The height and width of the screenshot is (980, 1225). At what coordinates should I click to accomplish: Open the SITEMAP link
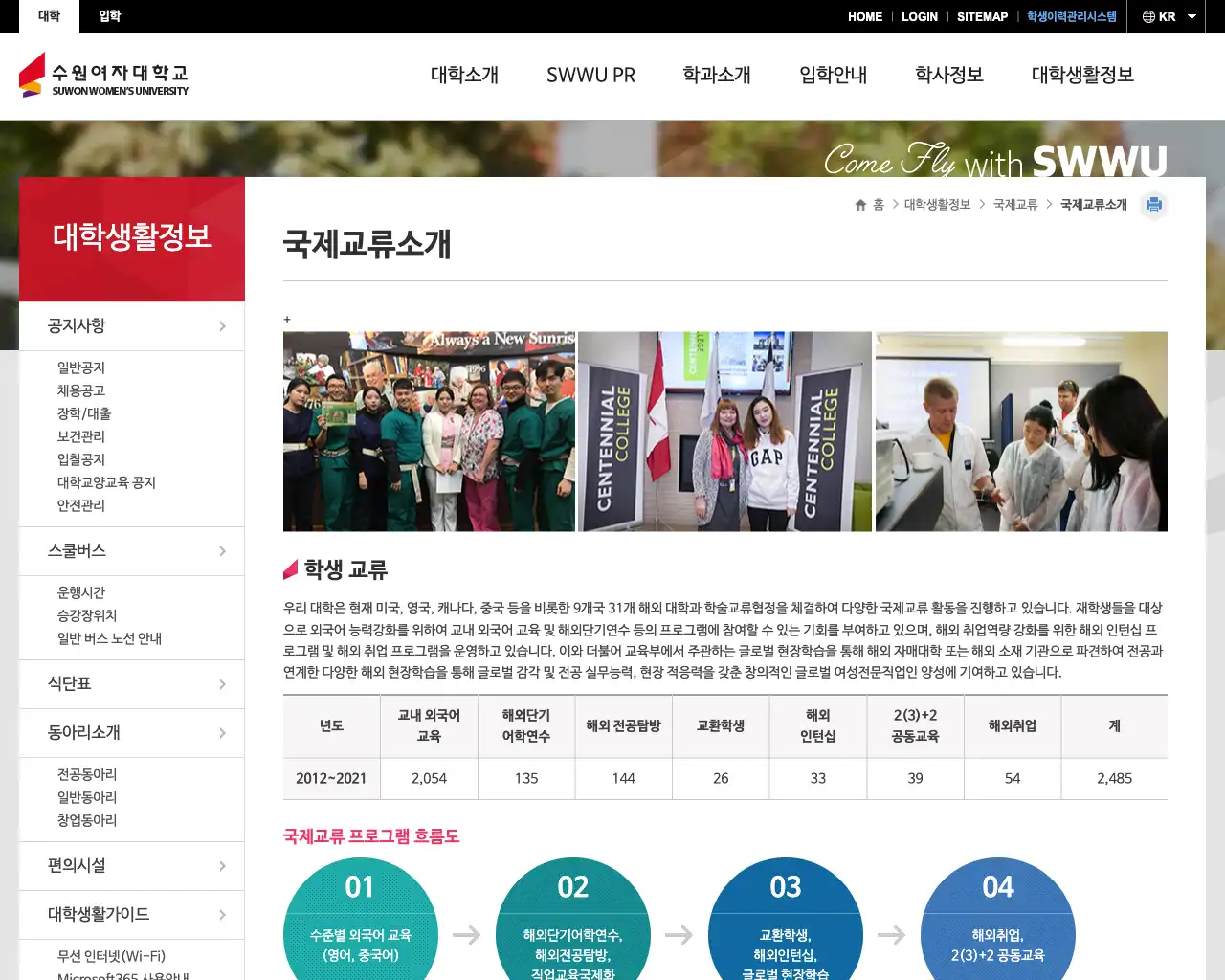coord(982,17)
